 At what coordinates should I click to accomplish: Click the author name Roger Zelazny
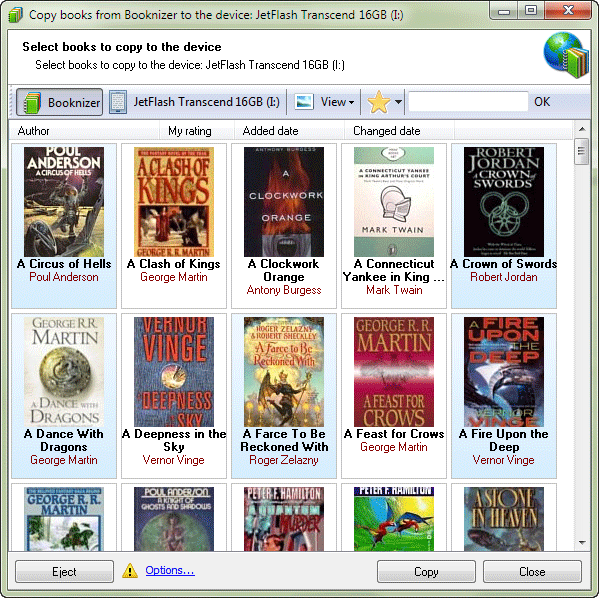284,460
